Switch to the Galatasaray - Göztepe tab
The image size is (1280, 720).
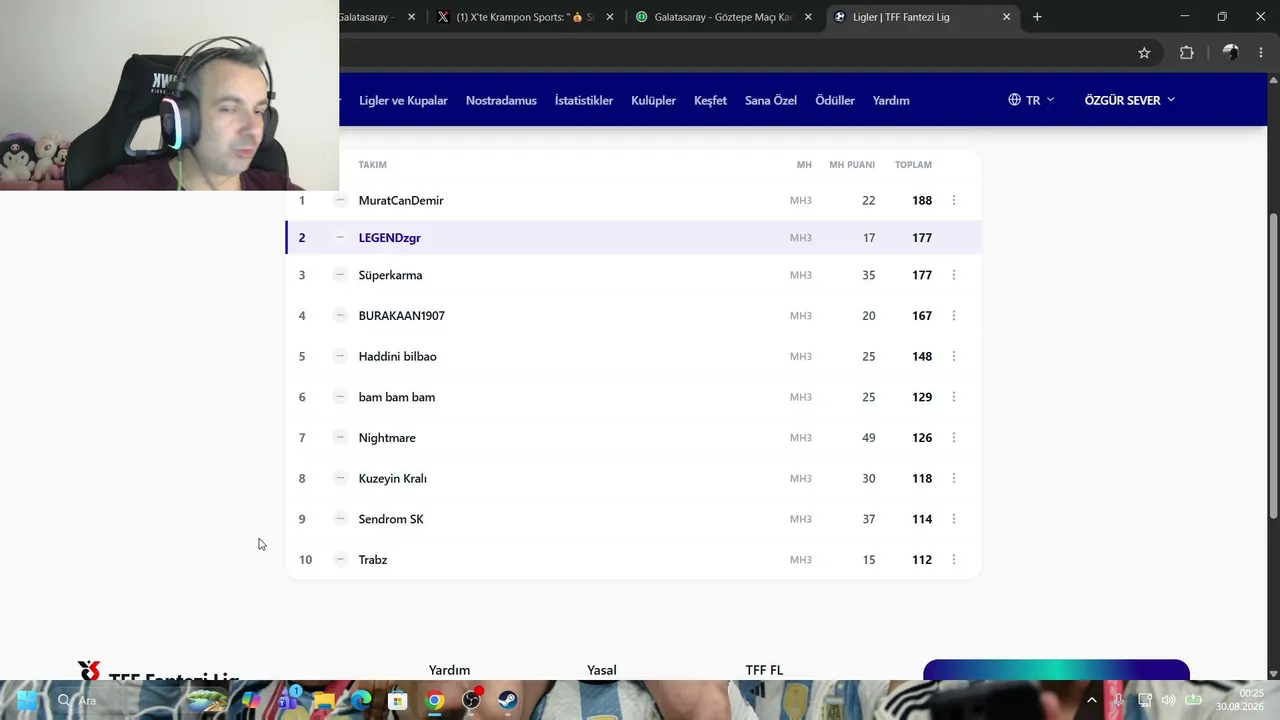(x=722, y=17)
